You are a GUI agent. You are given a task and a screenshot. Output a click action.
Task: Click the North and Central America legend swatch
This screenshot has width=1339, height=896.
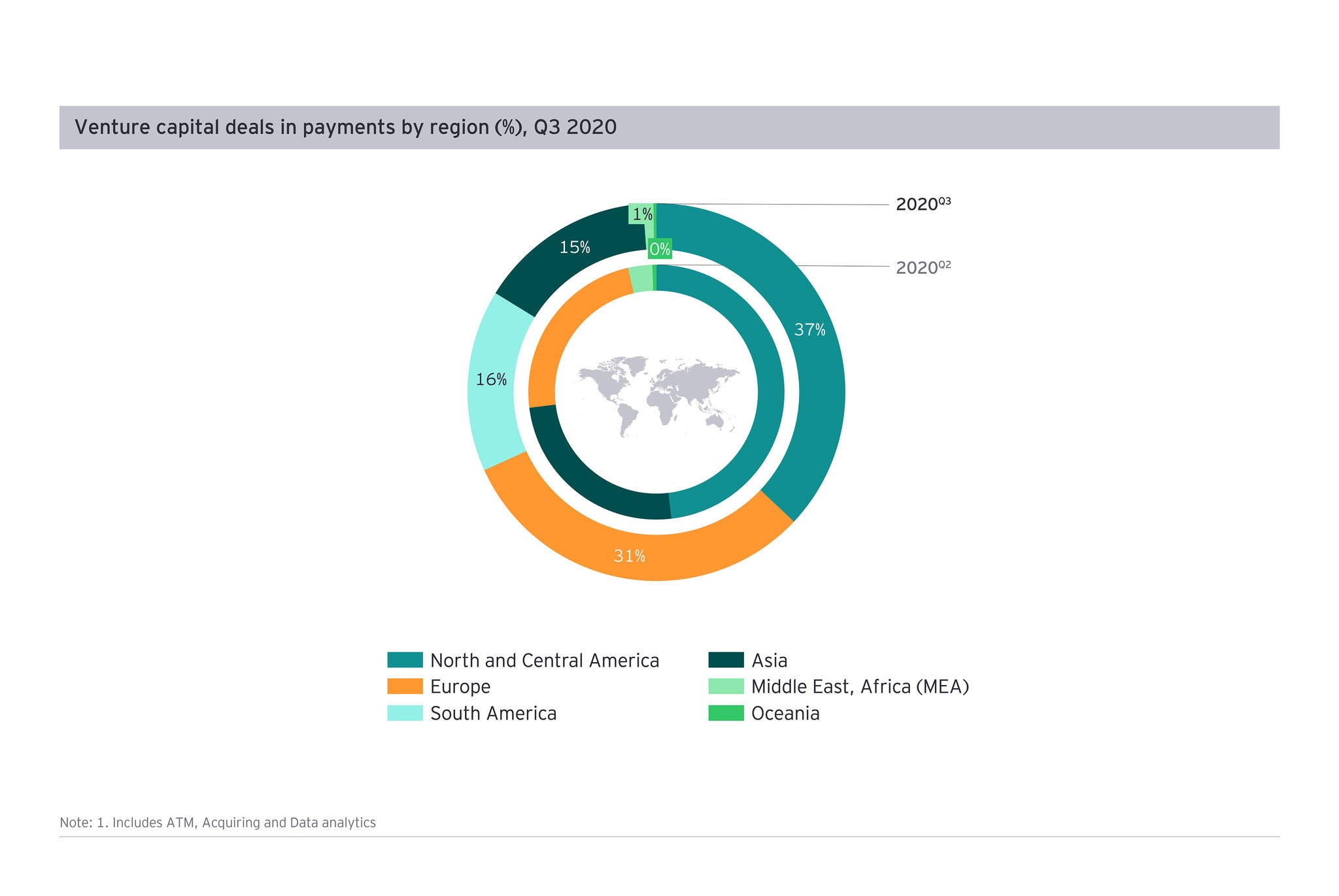[405, 660]
